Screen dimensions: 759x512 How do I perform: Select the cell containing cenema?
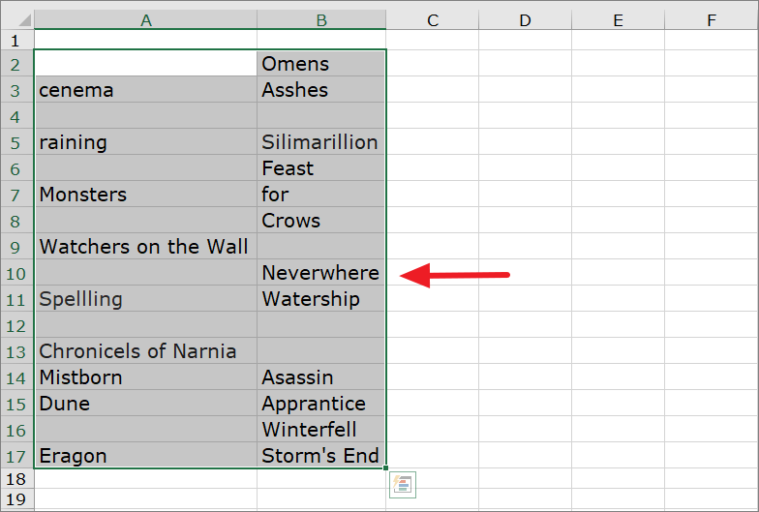tap(146, 90)
